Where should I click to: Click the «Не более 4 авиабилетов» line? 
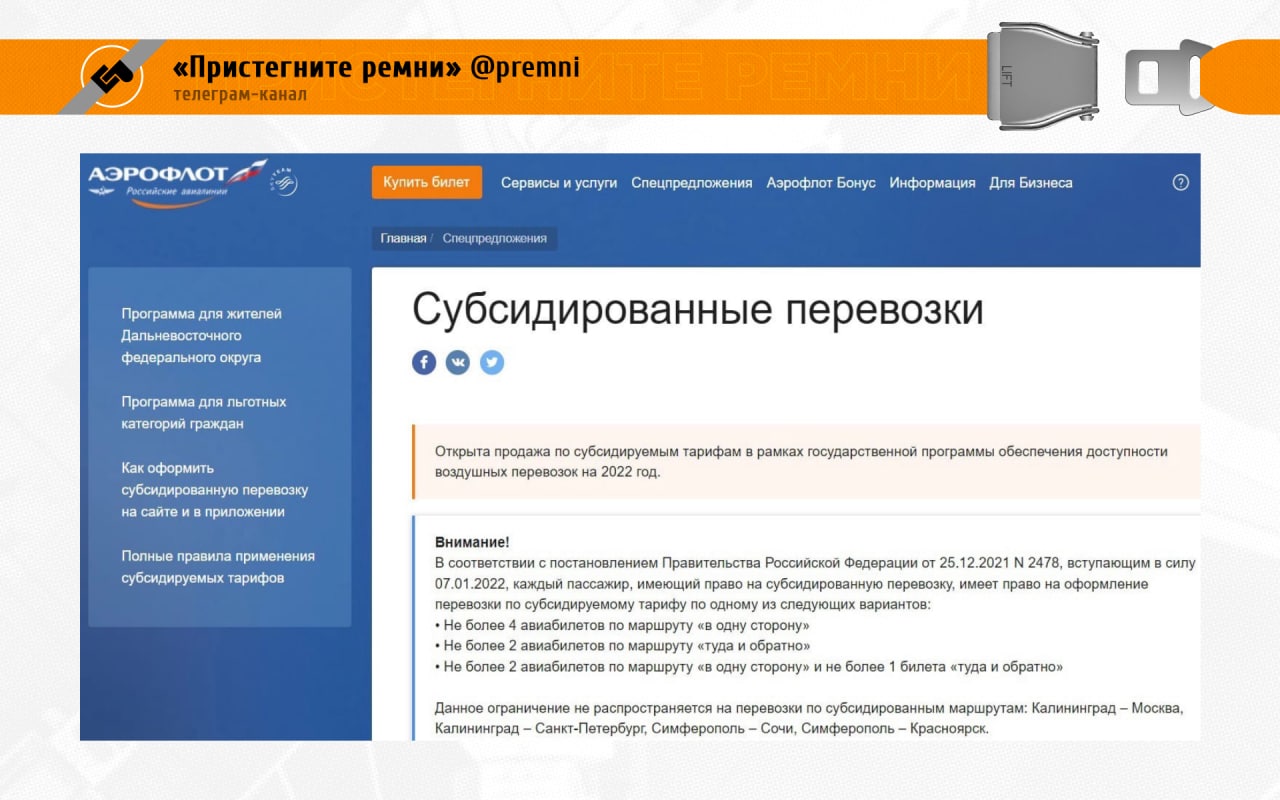coord(622,625)
